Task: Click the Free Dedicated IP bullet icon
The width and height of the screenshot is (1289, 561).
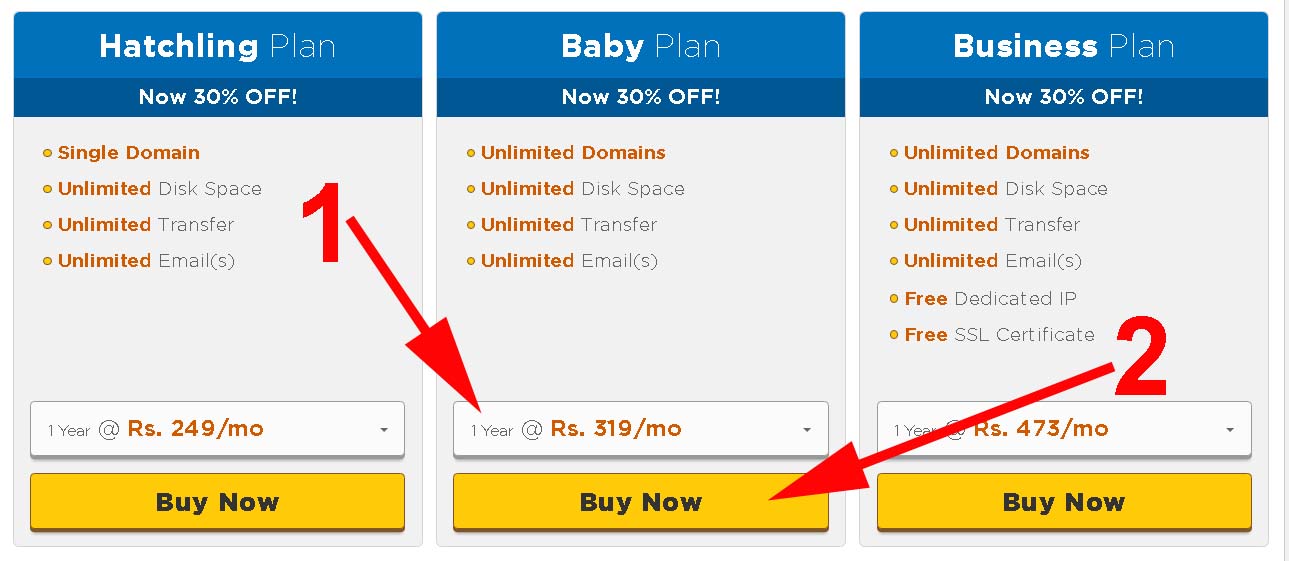Action: click(x=894, y=298)
